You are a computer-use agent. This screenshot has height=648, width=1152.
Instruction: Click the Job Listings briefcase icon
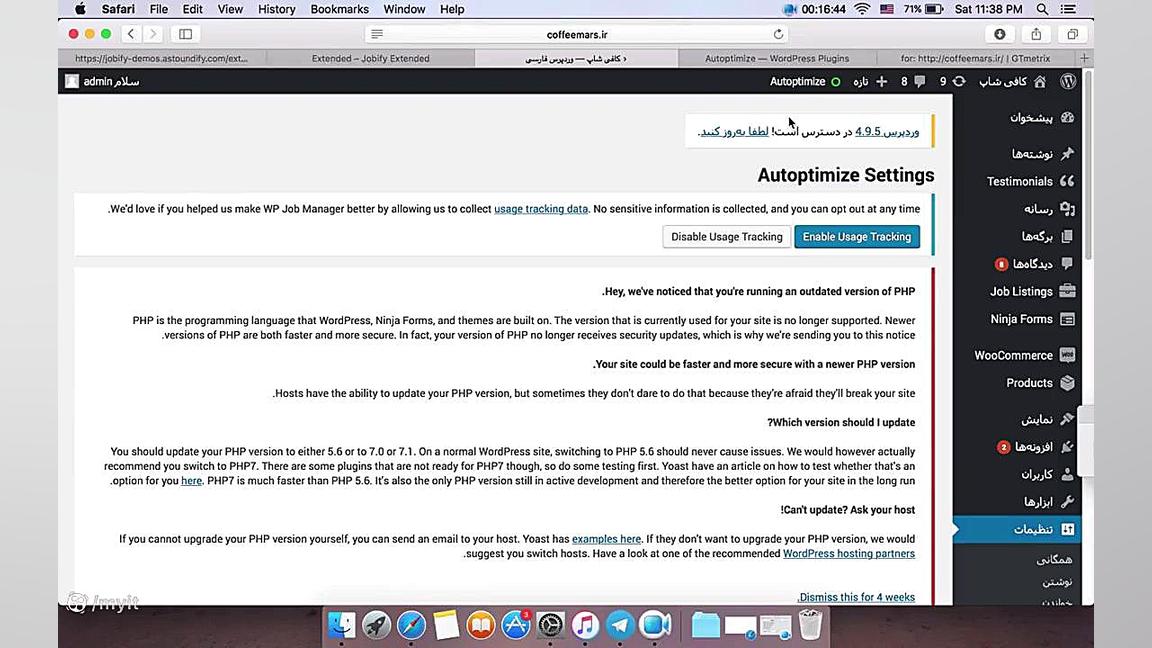[1068, 292]
